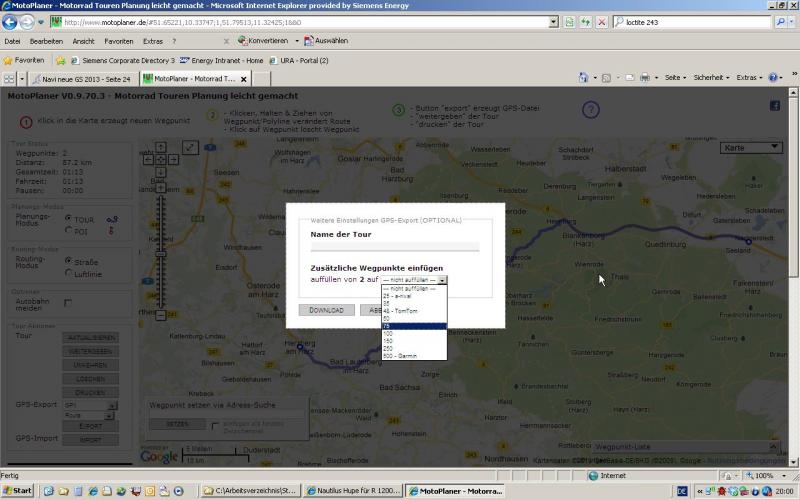Zoom out the map with minus button

pyautogui.click(x=161, y=315)
